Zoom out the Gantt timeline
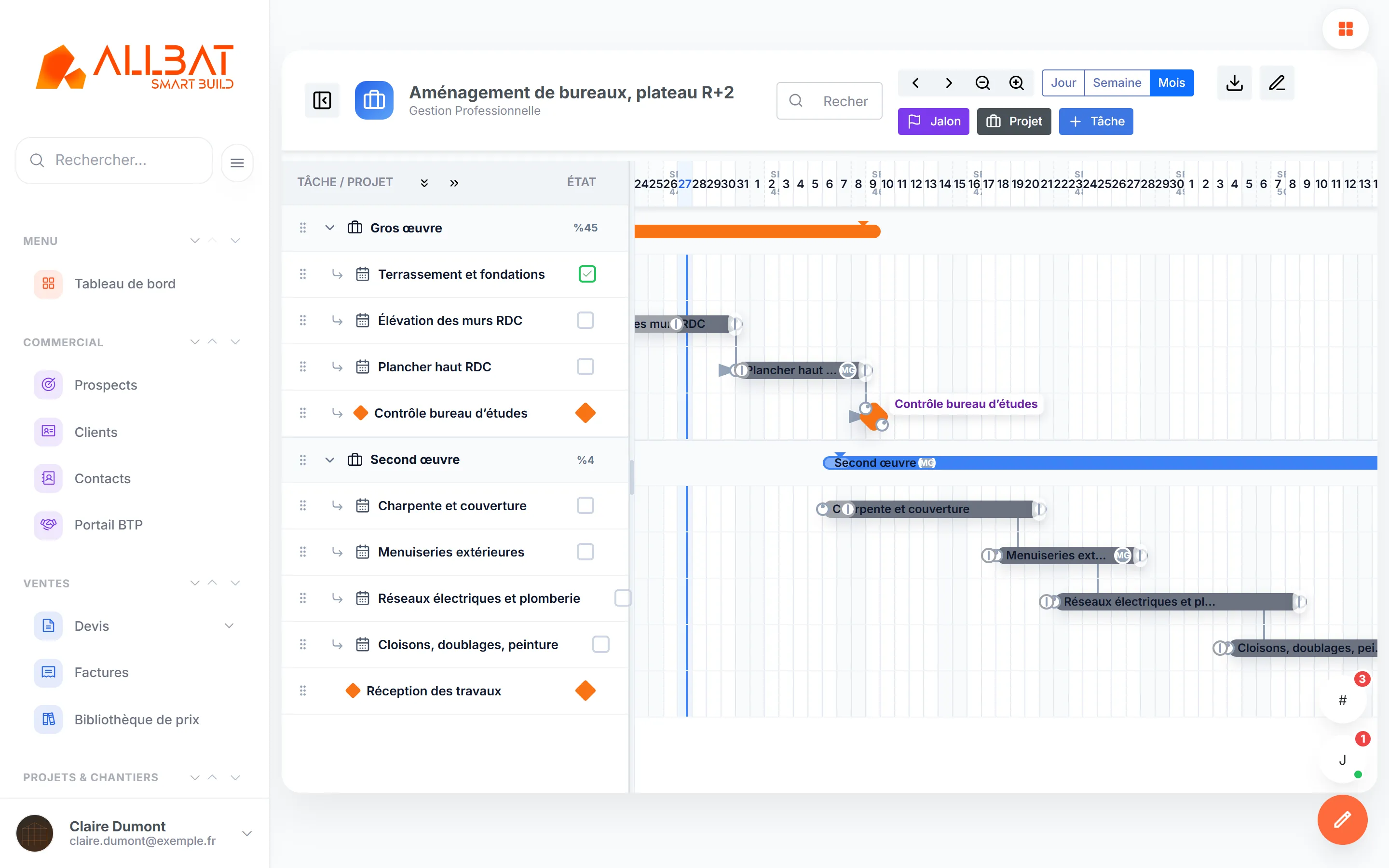The width and height of the screenshot is (1389, 868). click(982, 82)
